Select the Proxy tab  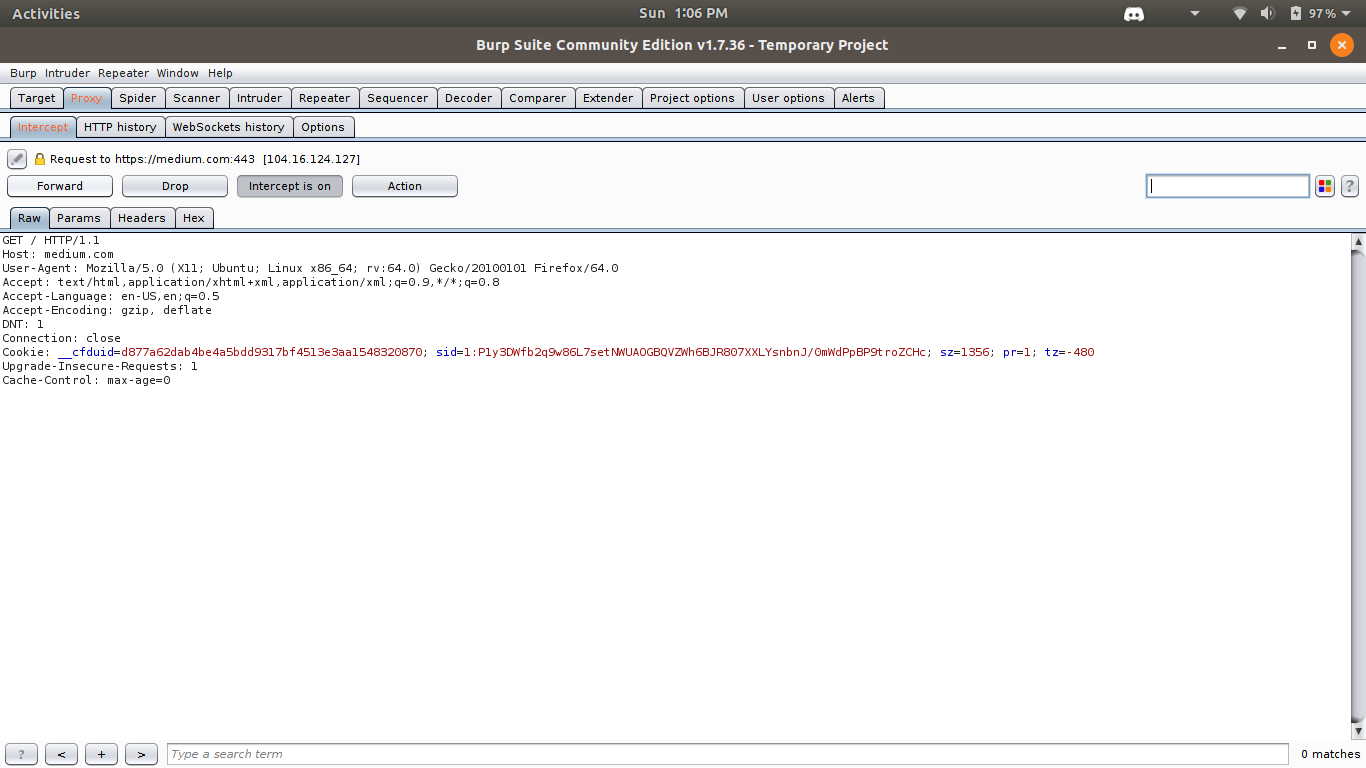click(87, 98)
